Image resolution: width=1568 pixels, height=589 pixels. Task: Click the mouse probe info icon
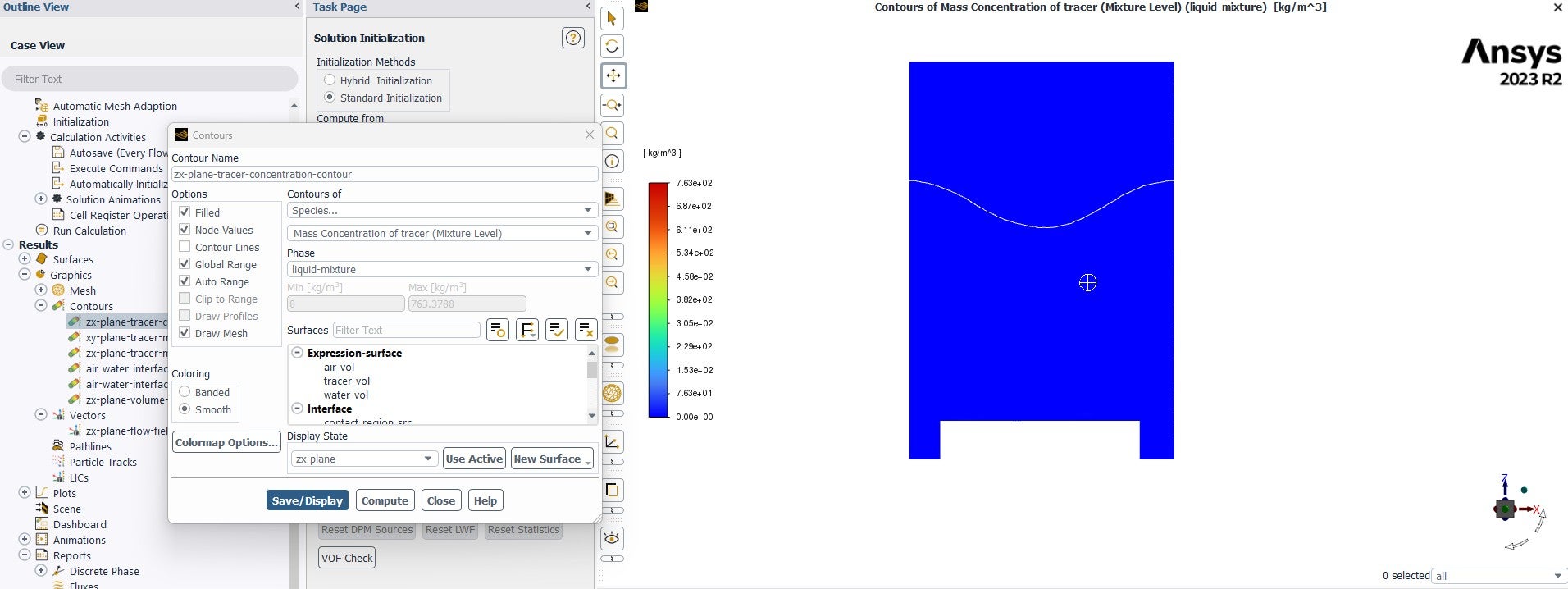(613, 162)
